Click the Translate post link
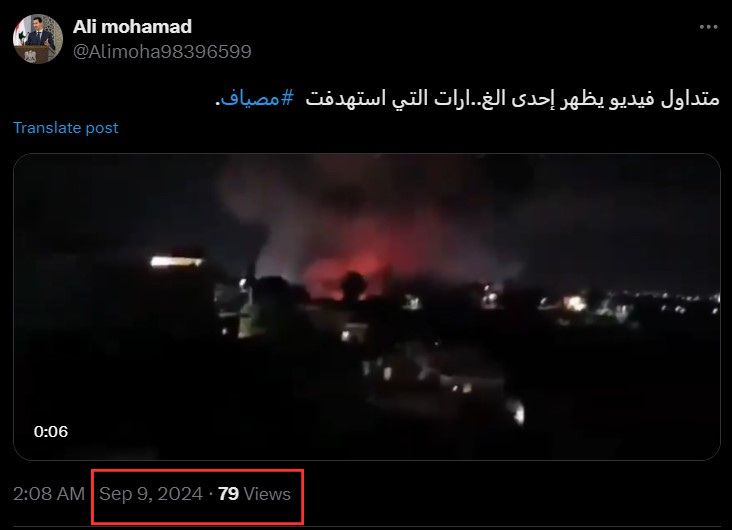This screenshot has height=530, width=732. pyautogui.click(x=66, y=127)
